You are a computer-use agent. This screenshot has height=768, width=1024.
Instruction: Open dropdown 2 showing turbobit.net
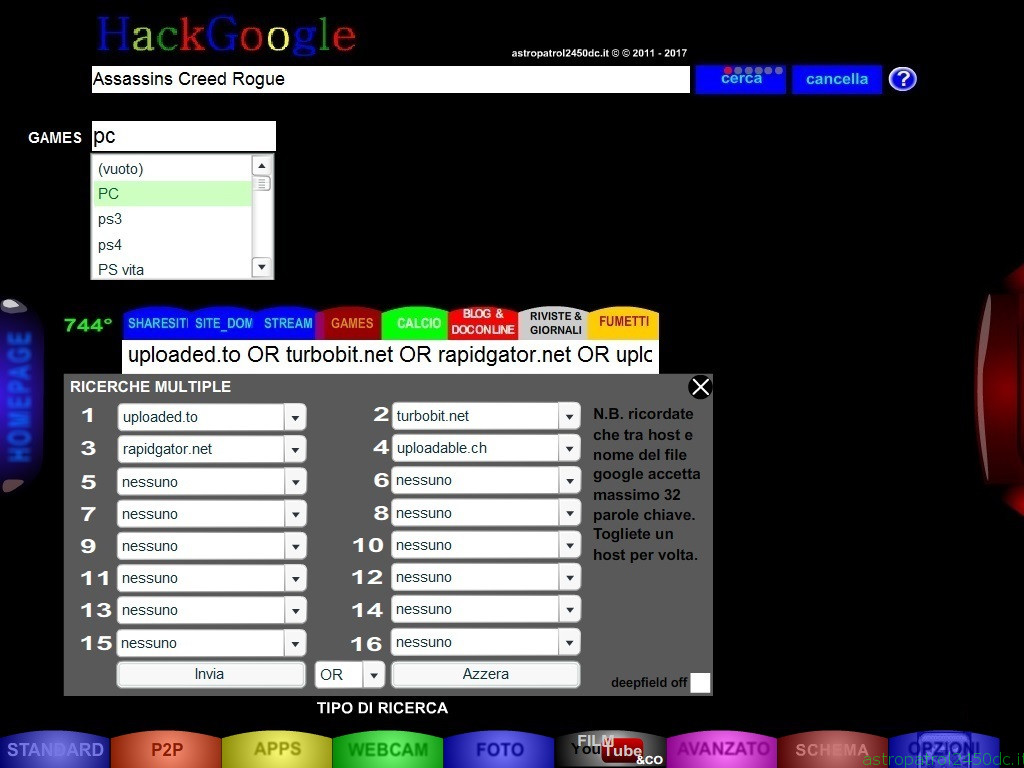pyautogui.click(x=486, y=415)
